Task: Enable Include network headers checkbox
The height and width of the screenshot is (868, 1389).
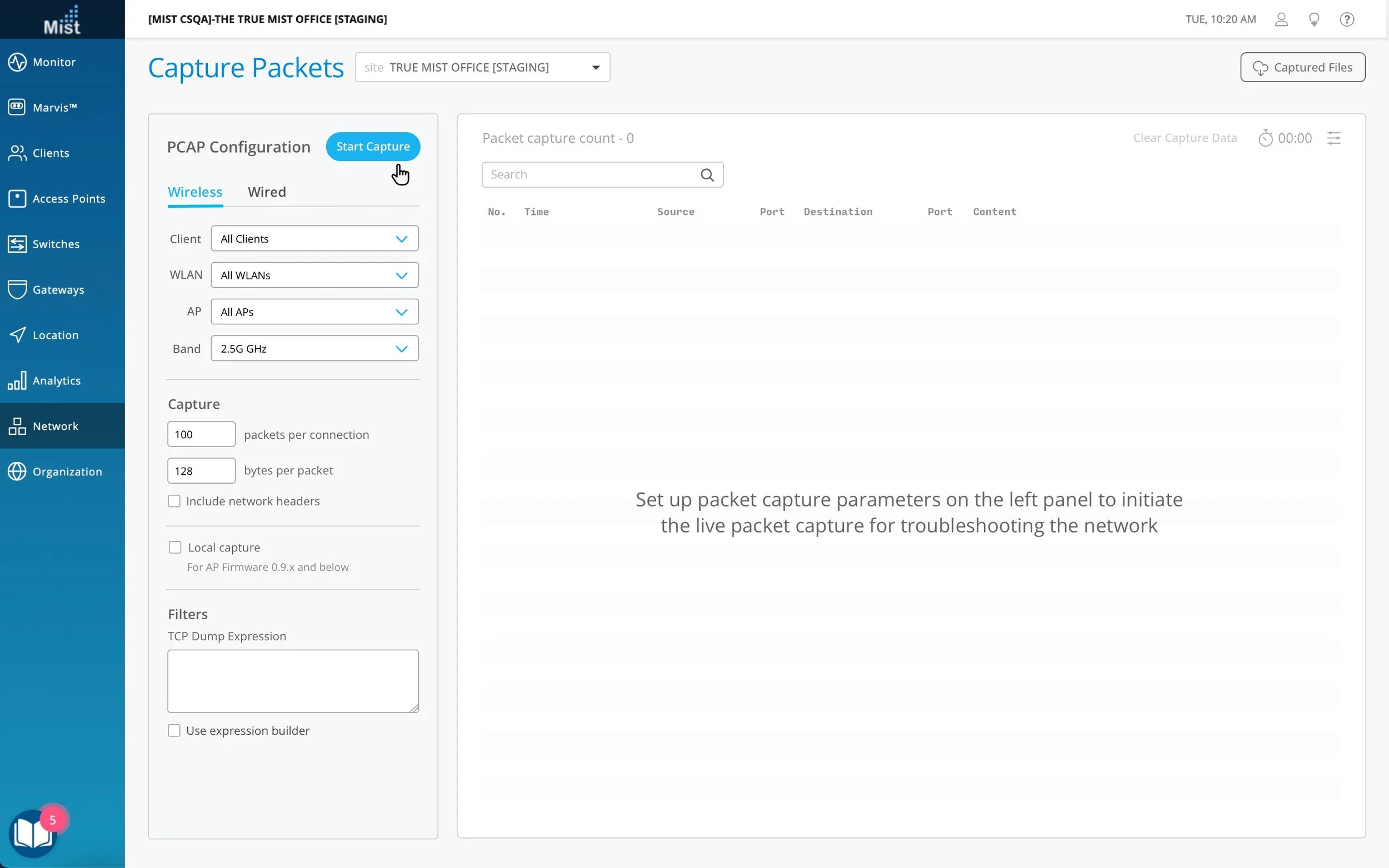Action: coord(174,501)
